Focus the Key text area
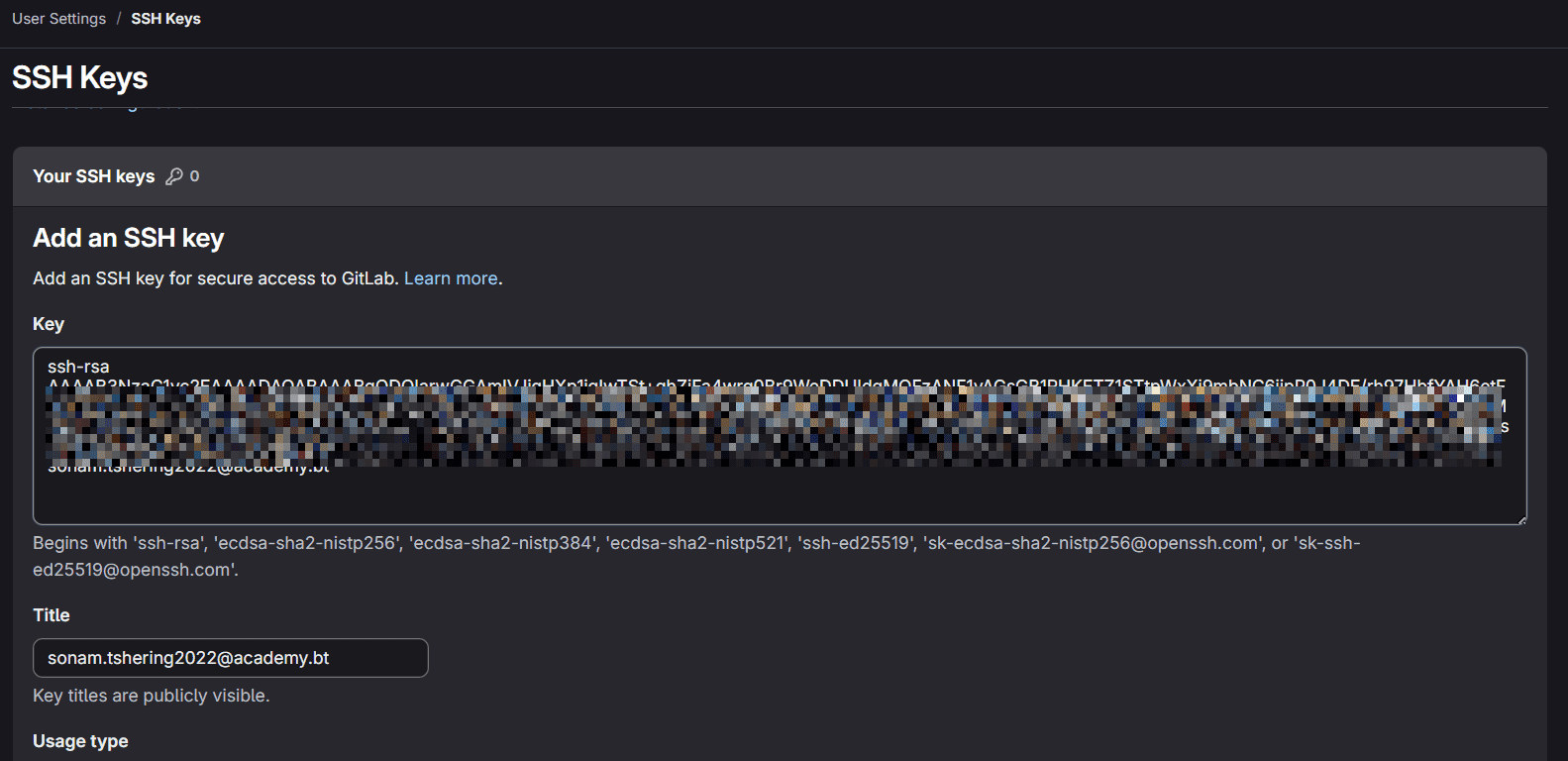This screenshot has height=761, width=1568. [780, 436]
